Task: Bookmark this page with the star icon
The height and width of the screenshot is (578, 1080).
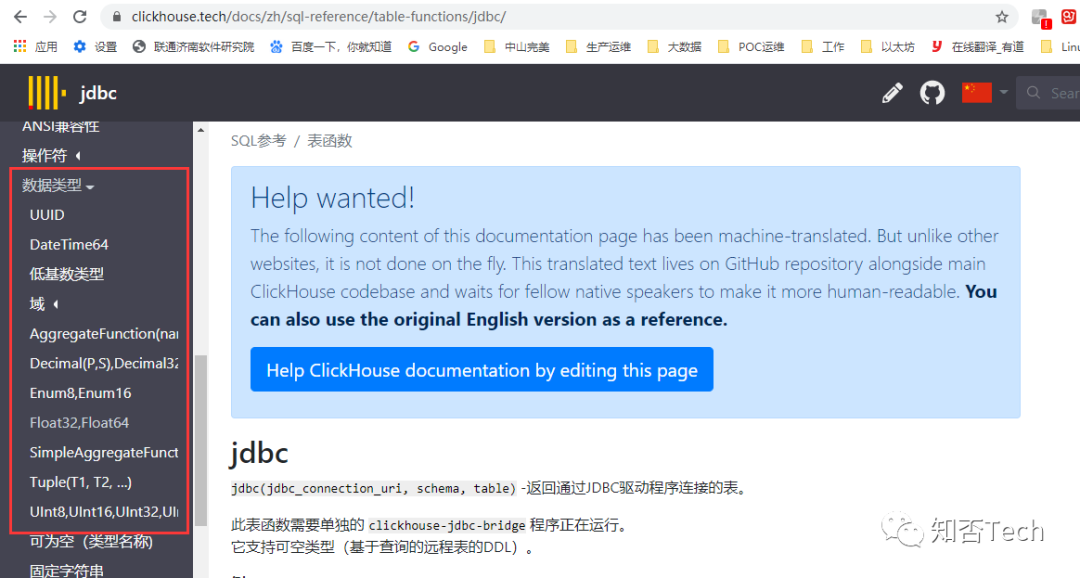Action: click(x=1002, y=17)
